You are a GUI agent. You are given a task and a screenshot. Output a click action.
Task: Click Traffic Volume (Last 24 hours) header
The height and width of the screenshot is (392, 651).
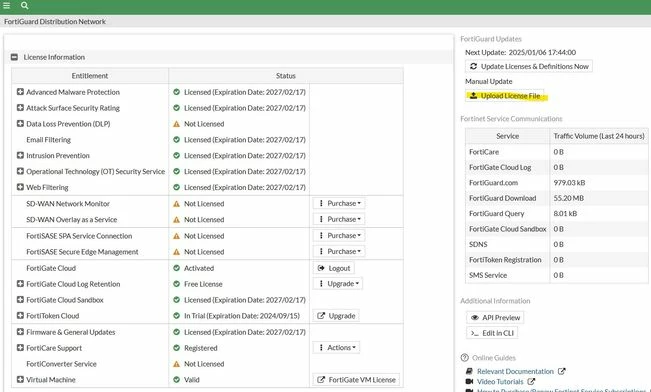[599, 136]
